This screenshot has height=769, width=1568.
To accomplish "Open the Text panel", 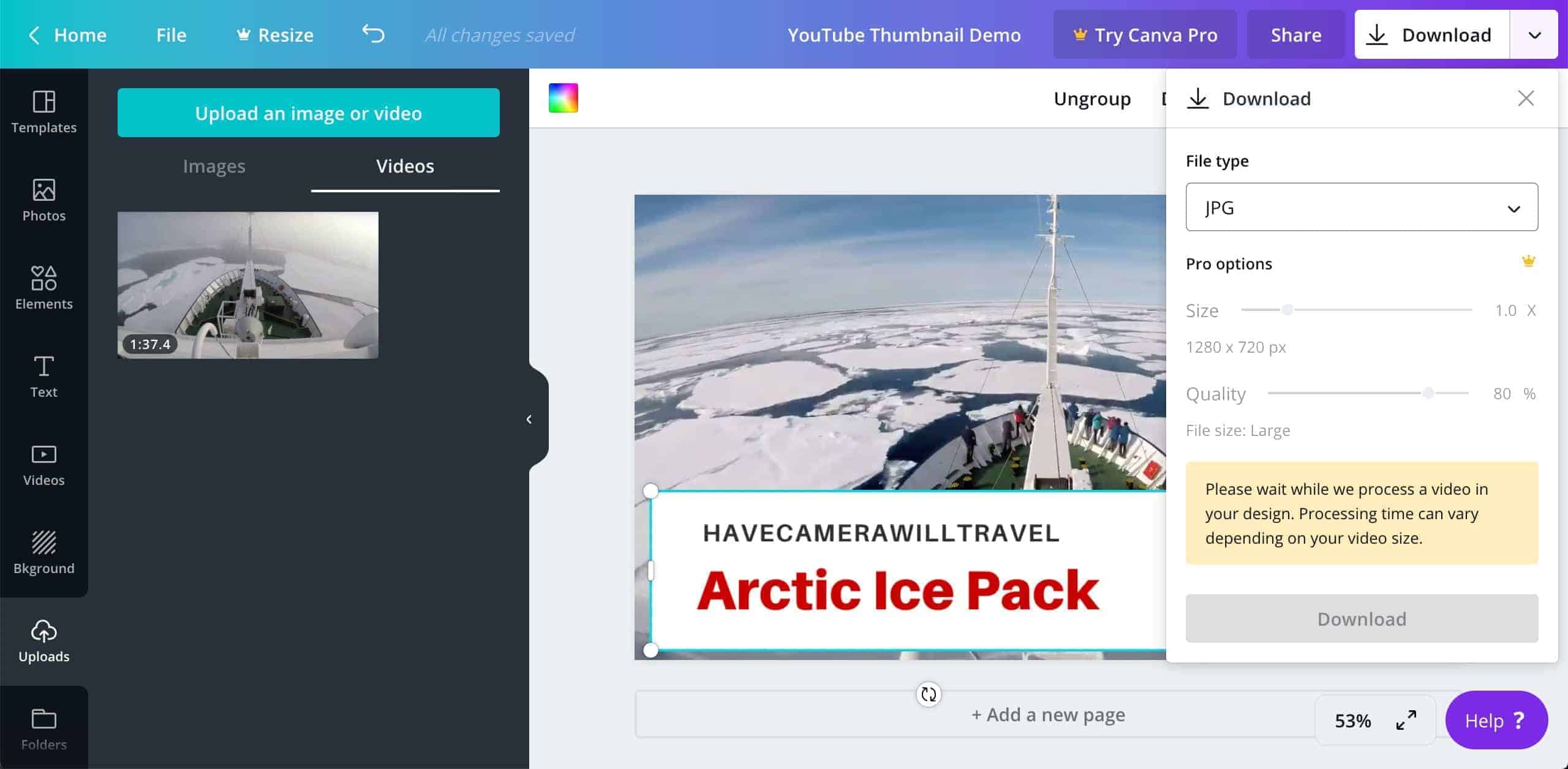I will 43,376.
